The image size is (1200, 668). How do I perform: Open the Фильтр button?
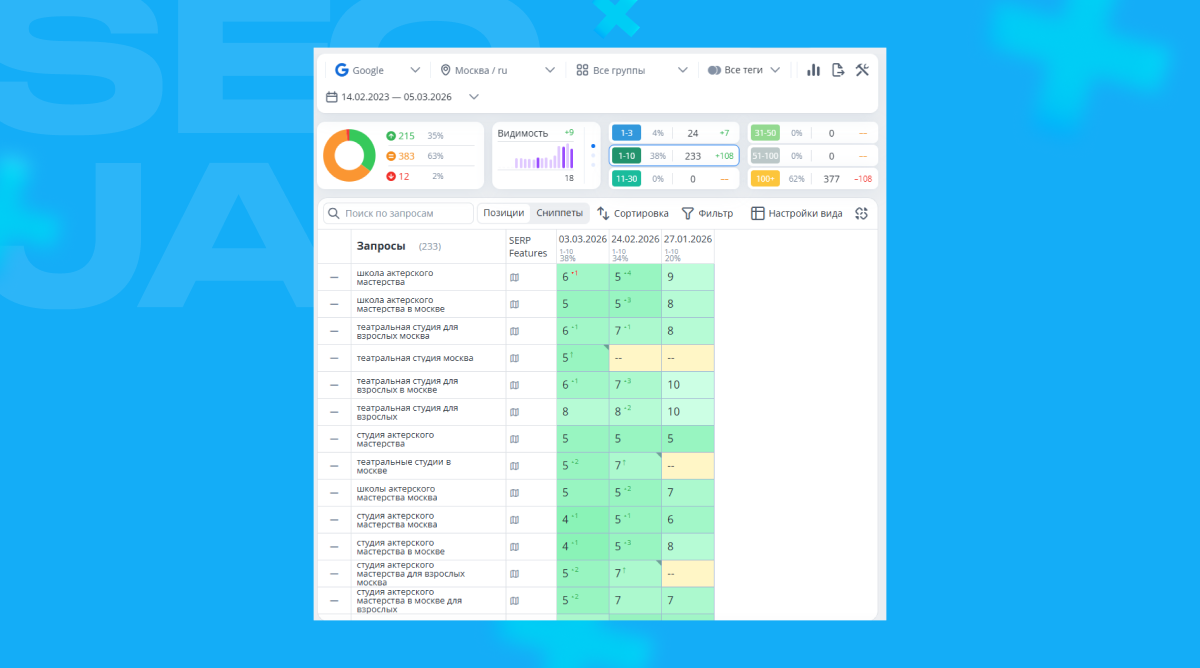(x=707, y=213)
